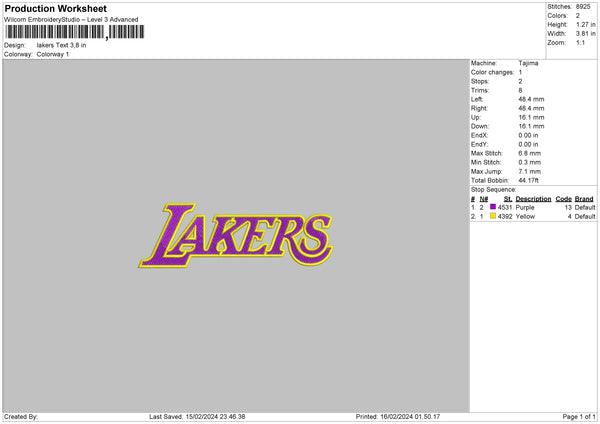The height and width of the screenshot is (424, 600).
Task: Click the Page 1 of 1 indicator
Action: pyautogui.click(x=579, y=417)
